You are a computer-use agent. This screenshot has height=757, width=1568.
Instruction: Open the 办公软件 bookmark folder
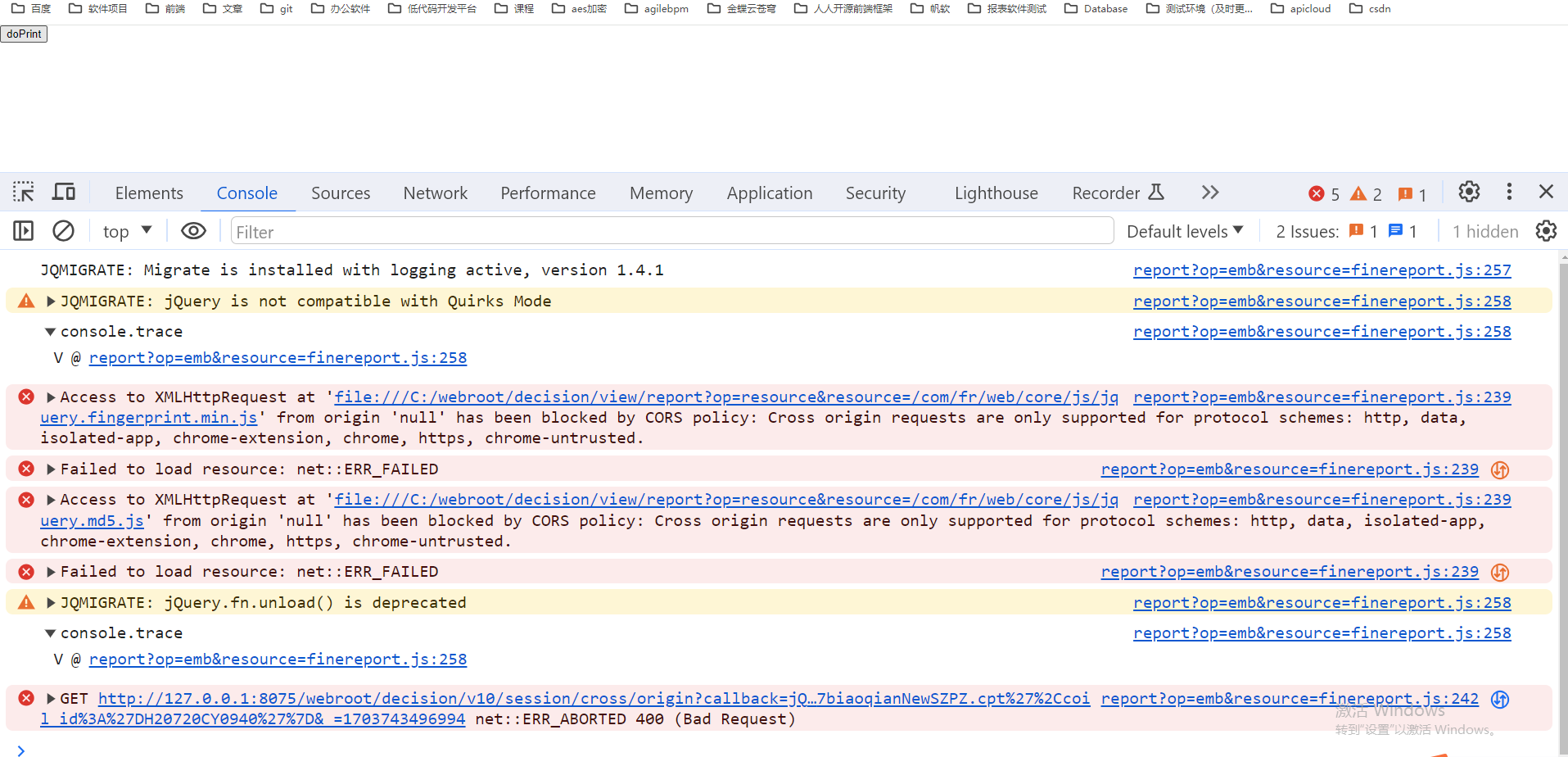341,8
